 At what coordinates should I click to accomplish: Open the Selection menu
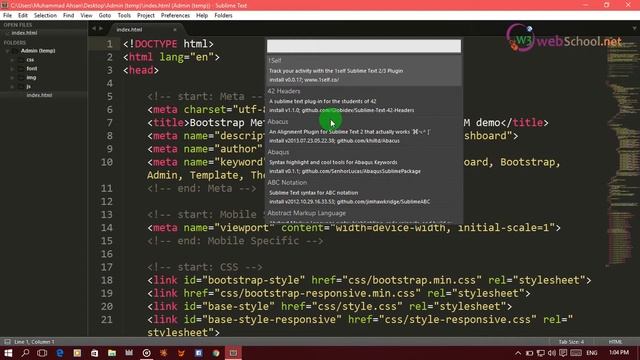click(x=45, y=16)
